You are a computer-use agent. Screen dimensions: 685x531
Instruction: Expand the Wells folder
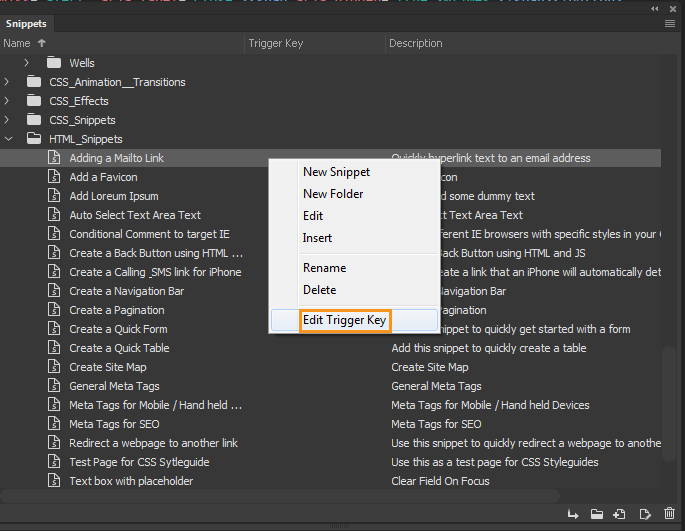point(27,63)
